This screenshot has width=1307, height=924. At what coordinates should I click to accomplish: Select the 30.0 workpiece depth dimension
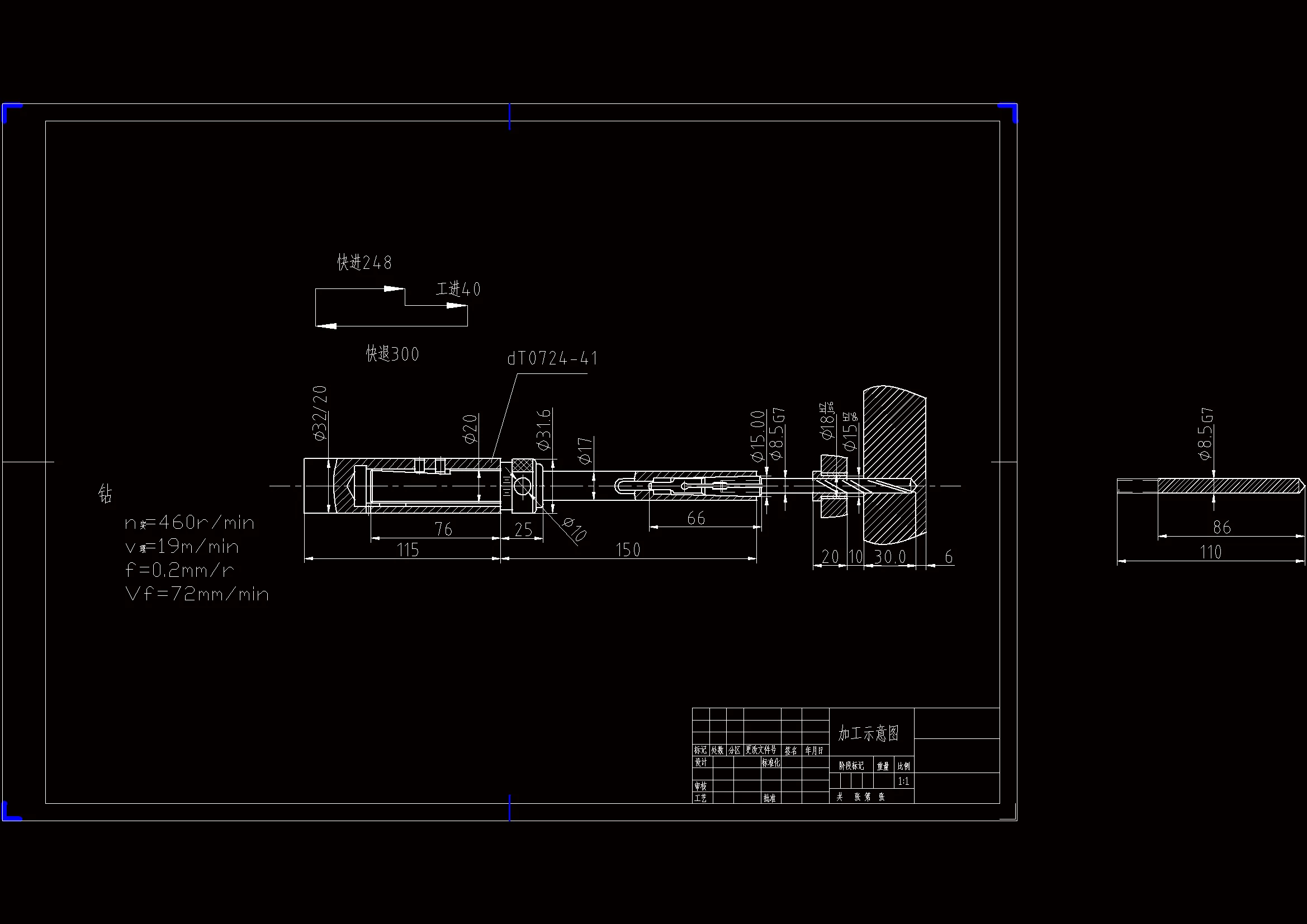tap(889, 557)
